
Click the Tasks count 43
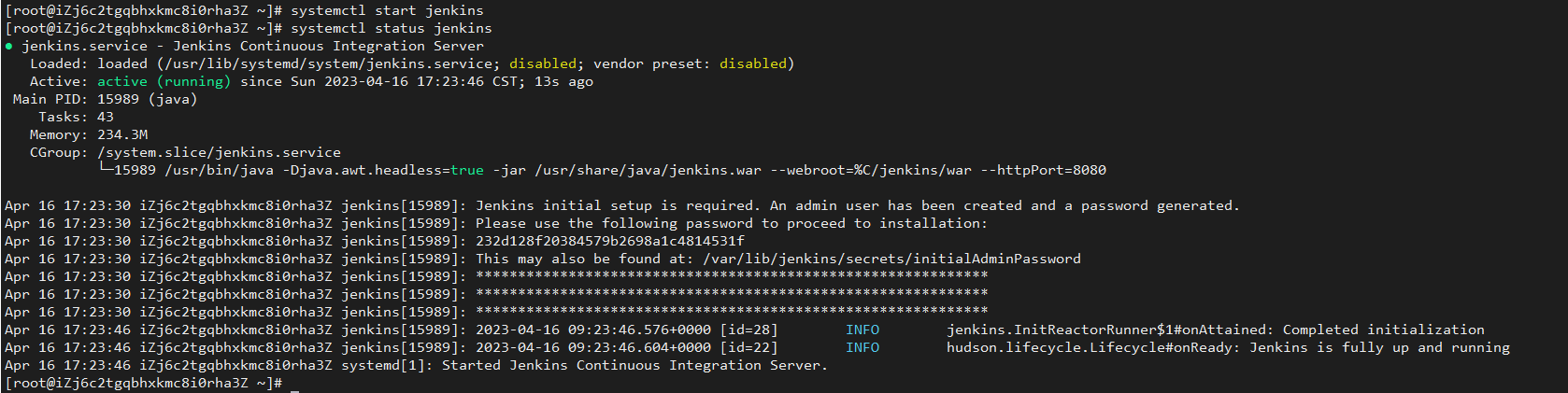[x=105, y=117]
